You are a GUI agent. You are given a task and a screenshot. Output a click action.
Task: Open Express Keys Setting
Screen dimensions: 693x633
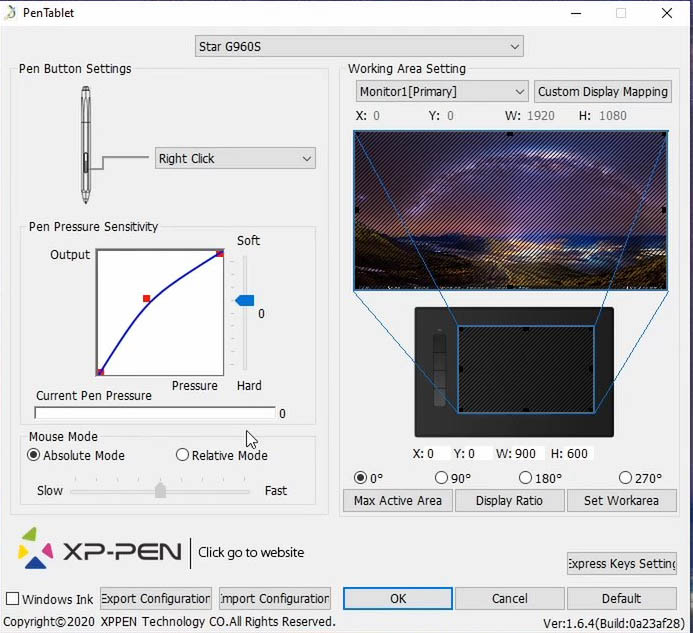622,563
